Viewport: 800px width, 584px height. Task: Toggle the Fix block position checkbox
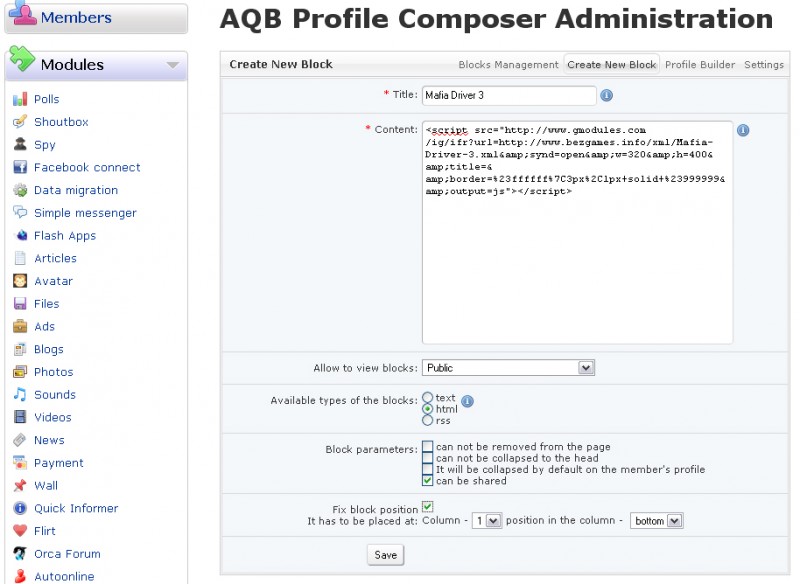pos(428,506)
